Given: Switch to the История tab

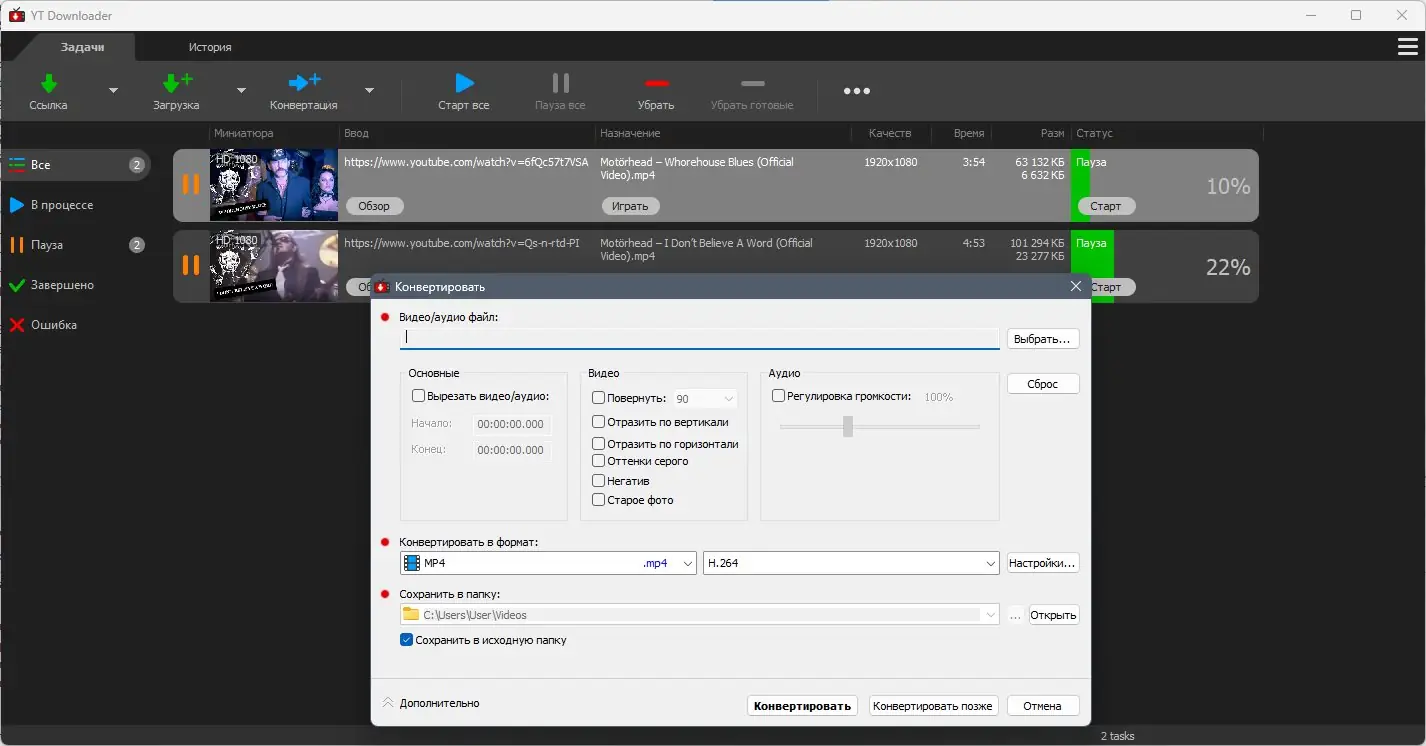Looking at the screenshot, I should (210, 47).
